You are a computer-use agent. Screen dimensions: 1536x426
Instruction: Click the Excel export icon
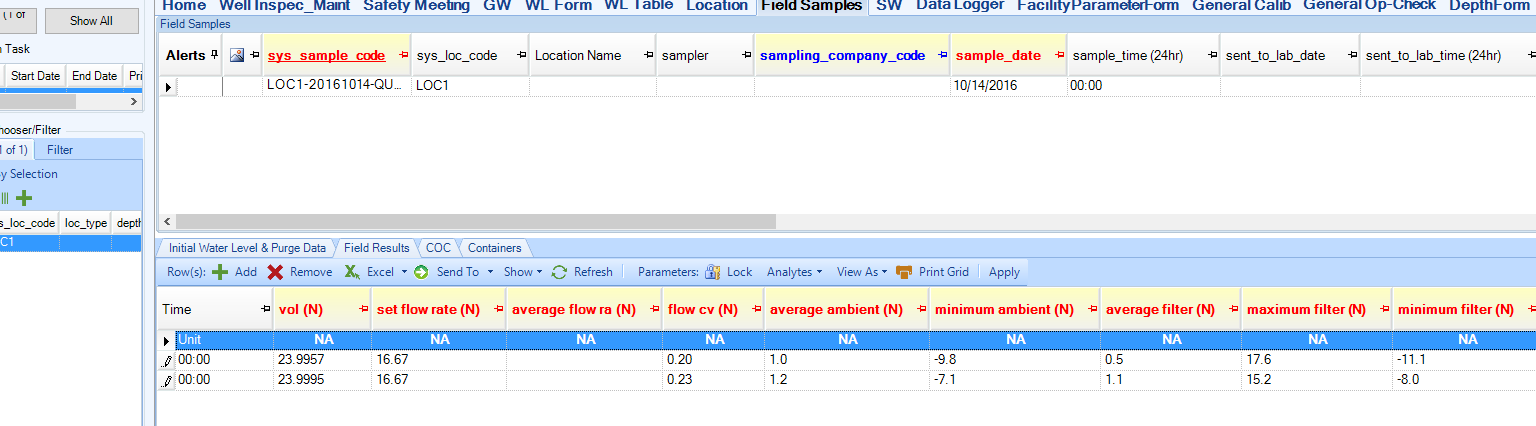(352, 272)
